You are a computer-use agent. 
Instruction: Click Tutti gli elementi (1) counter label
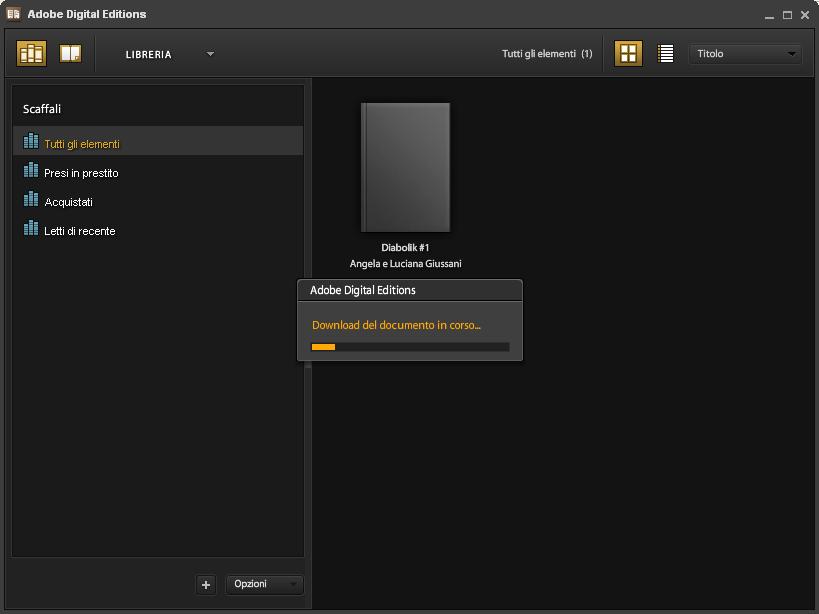coord(547,54)
